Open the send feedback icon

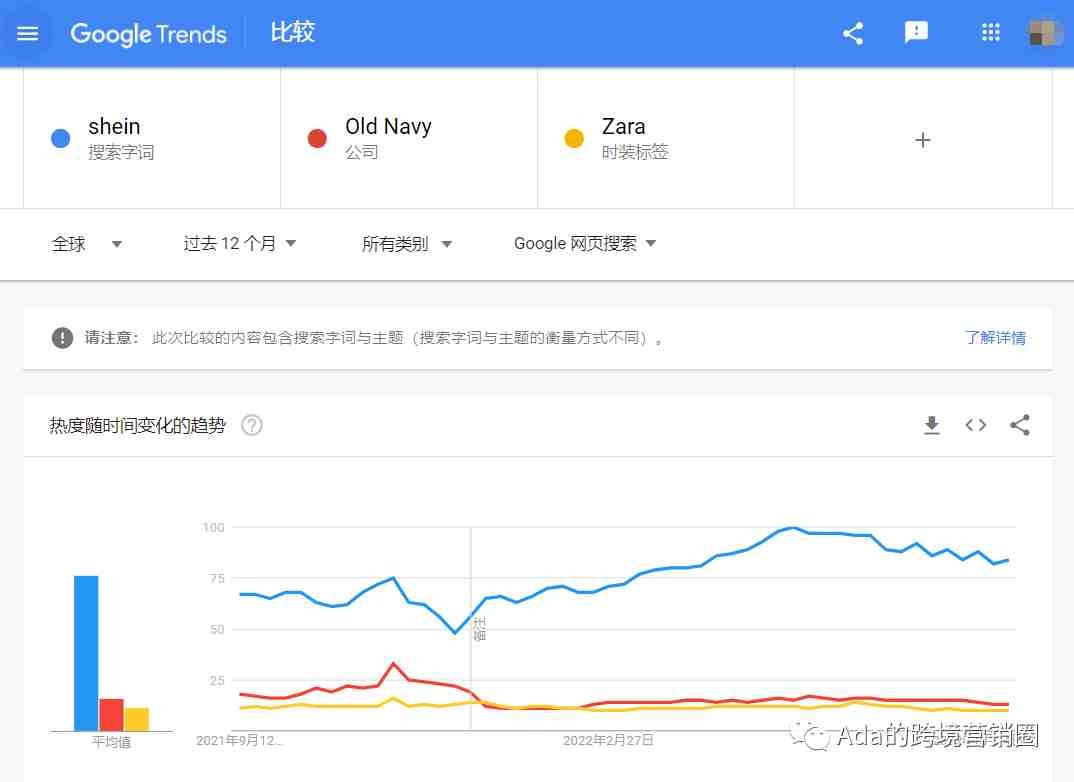point(916,33)
